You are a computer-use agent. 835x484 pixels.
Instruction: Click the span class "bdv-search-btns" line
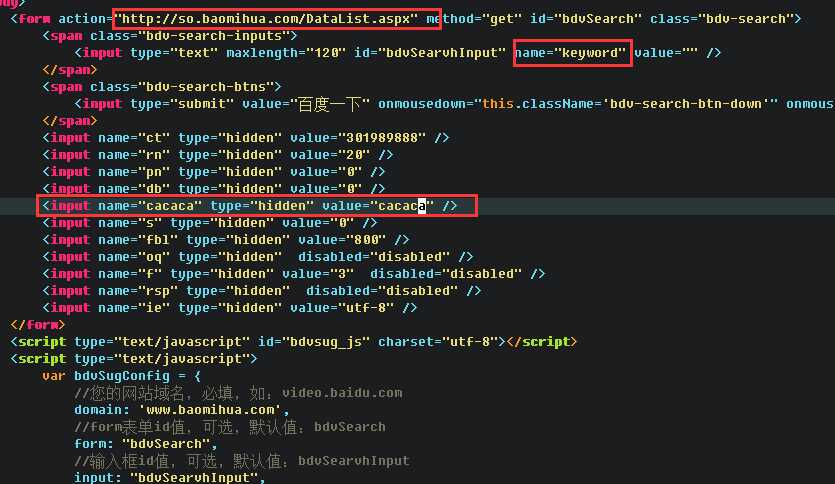pos(161,87)
